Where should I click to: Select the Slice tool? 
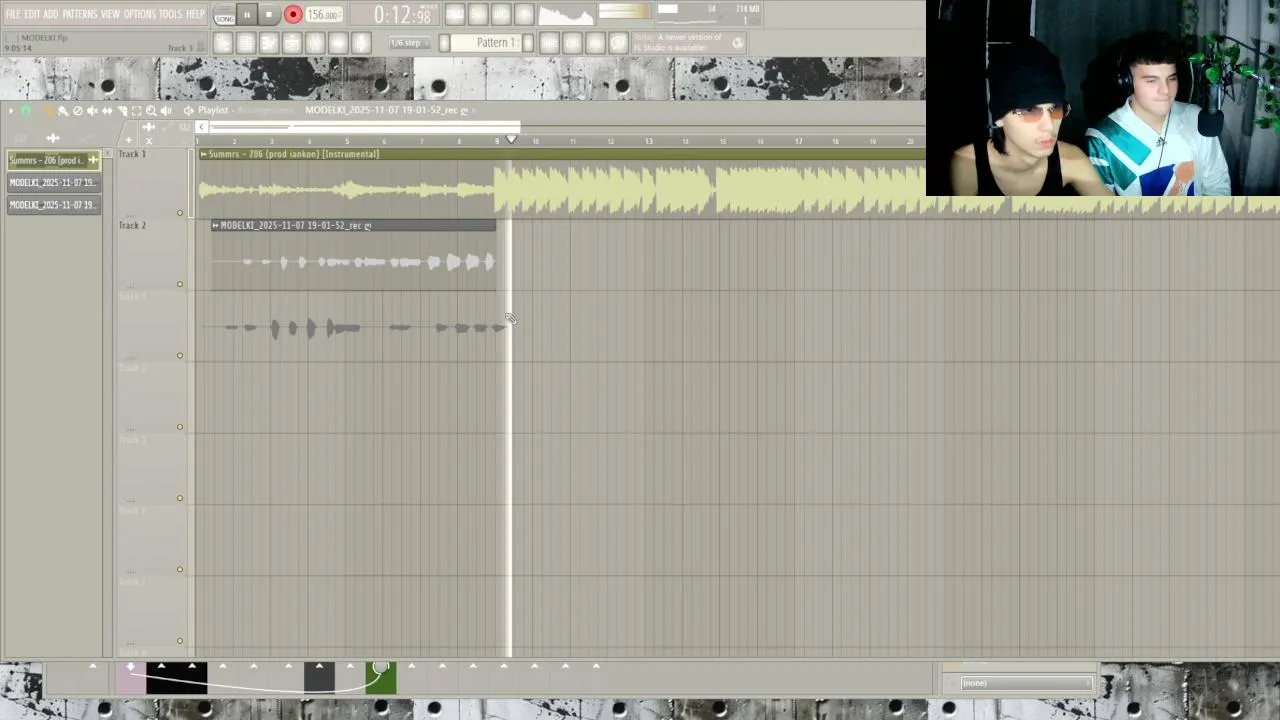pyautogui.click(x=122, y=111)
